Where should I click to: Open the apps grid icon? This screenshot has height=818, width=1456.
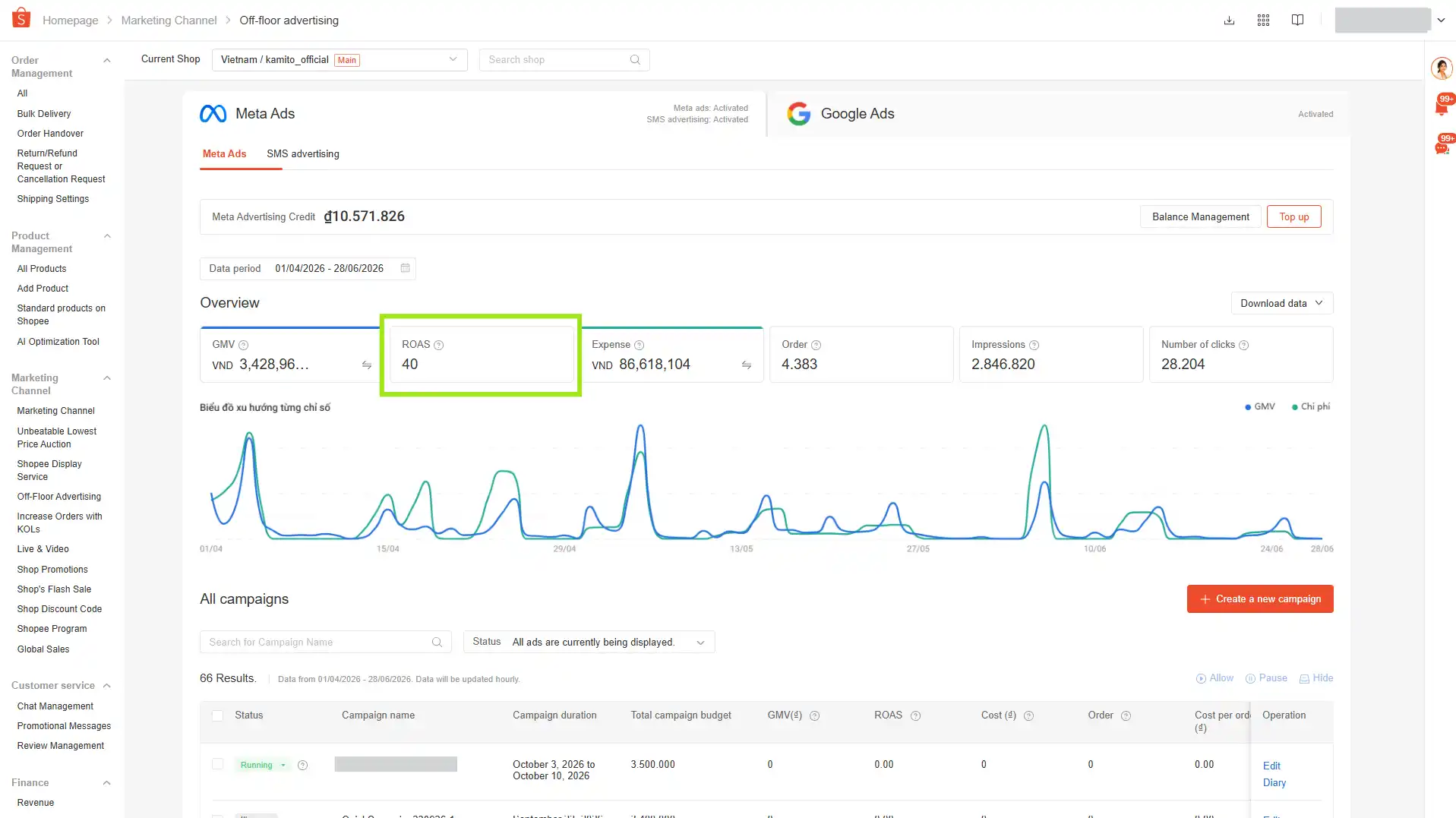[1263, 21]
